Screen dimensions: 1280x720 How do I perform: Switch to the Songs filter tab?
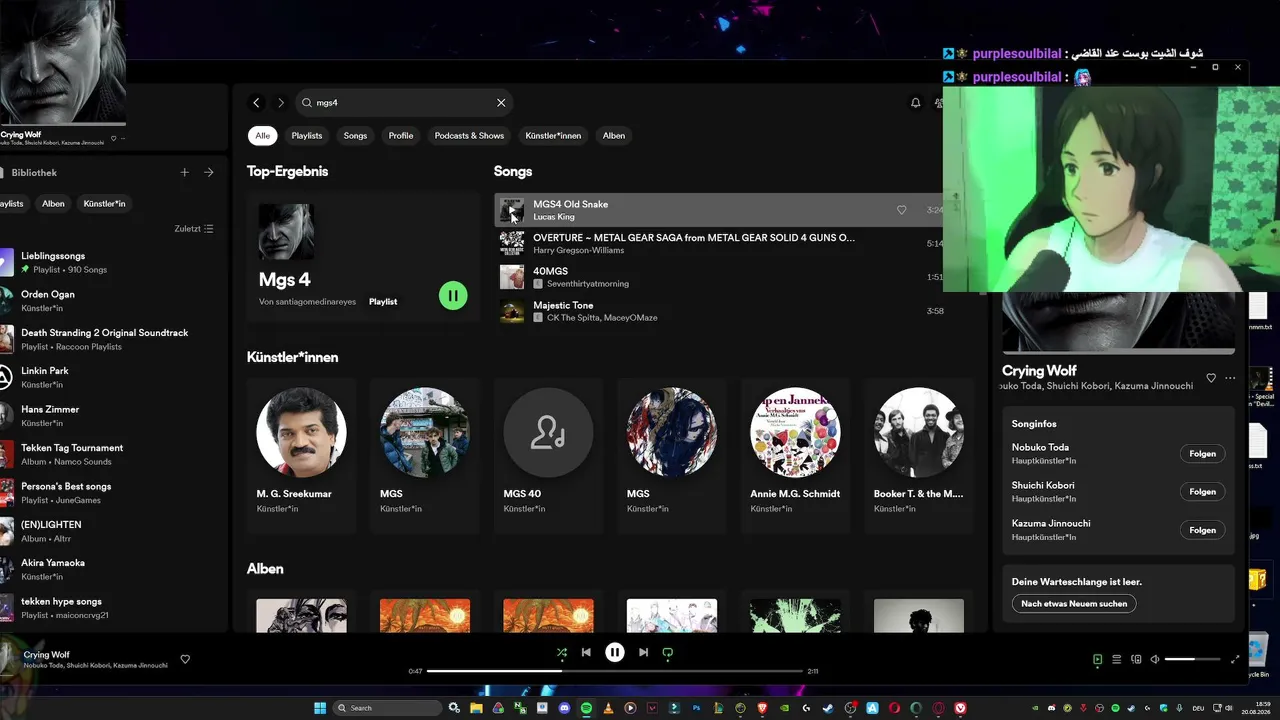point(355,136)
